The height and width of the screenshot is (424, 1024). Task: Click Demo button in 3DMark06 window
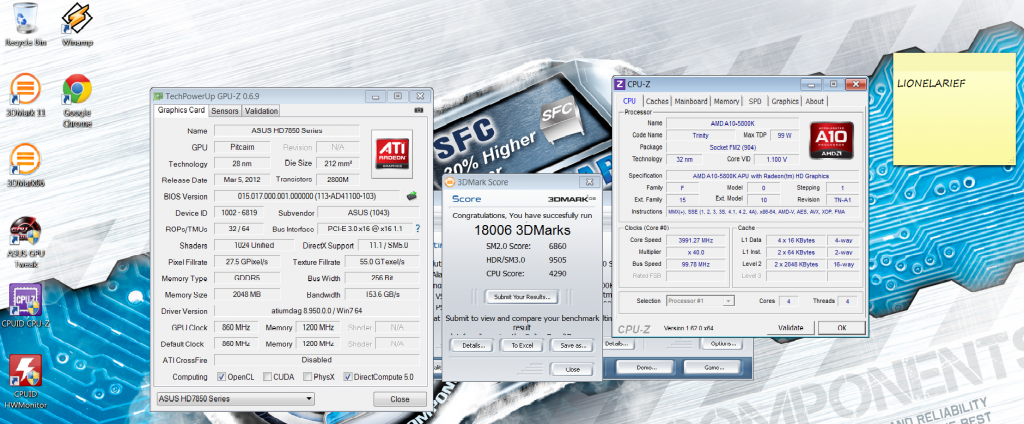coord(645,367)
